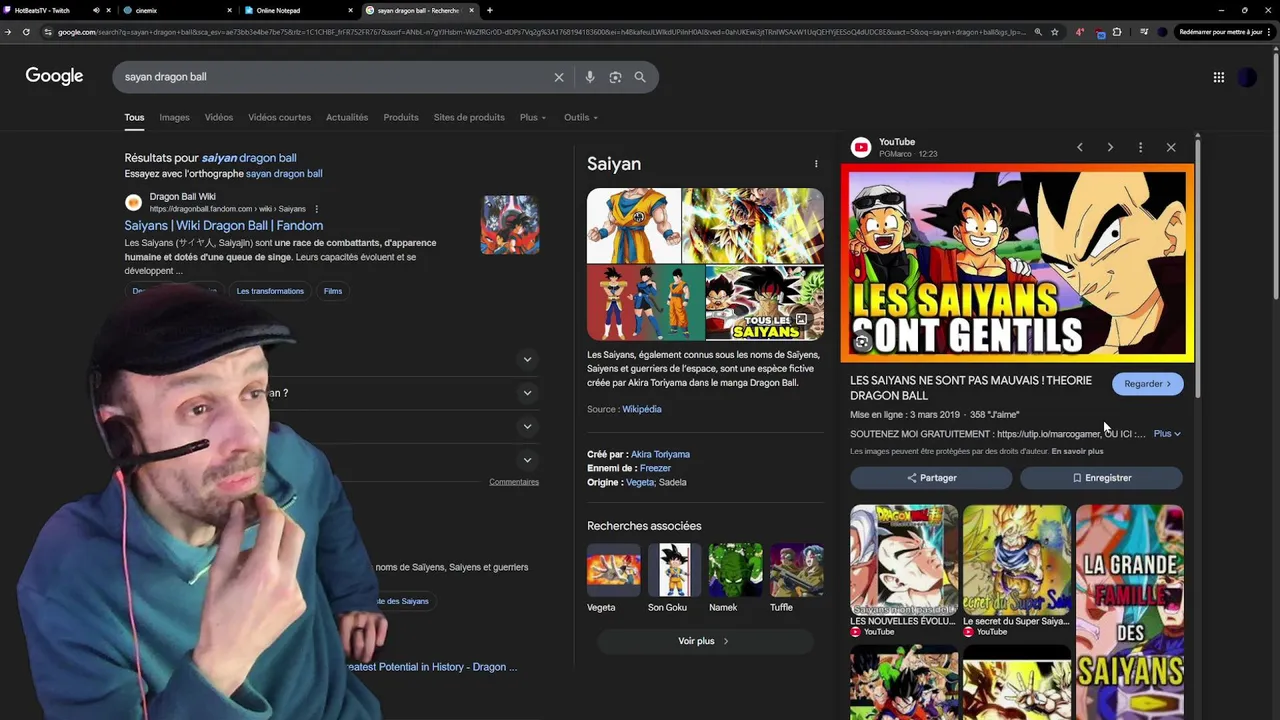Close the Online Notepad tab
This screenshot has width=1280, height=720.
[x=350, y=10]
